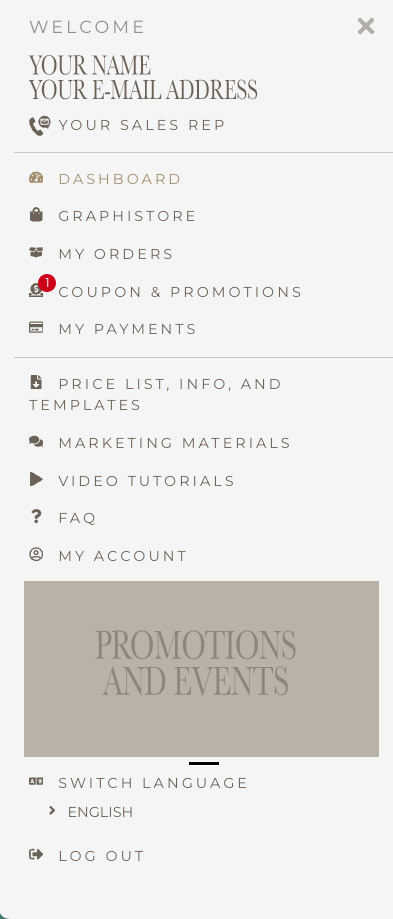The height and width of the screenshot is (919, 393).
Task: Click the price list download file icon
Action: pyautogui.click(x=36, y=383)
